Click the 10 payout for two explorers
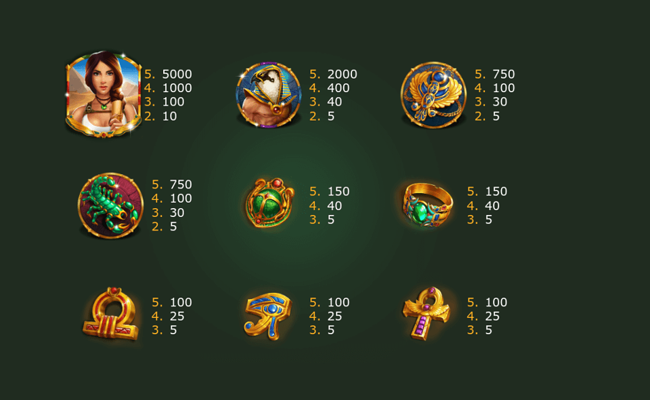 170,116
